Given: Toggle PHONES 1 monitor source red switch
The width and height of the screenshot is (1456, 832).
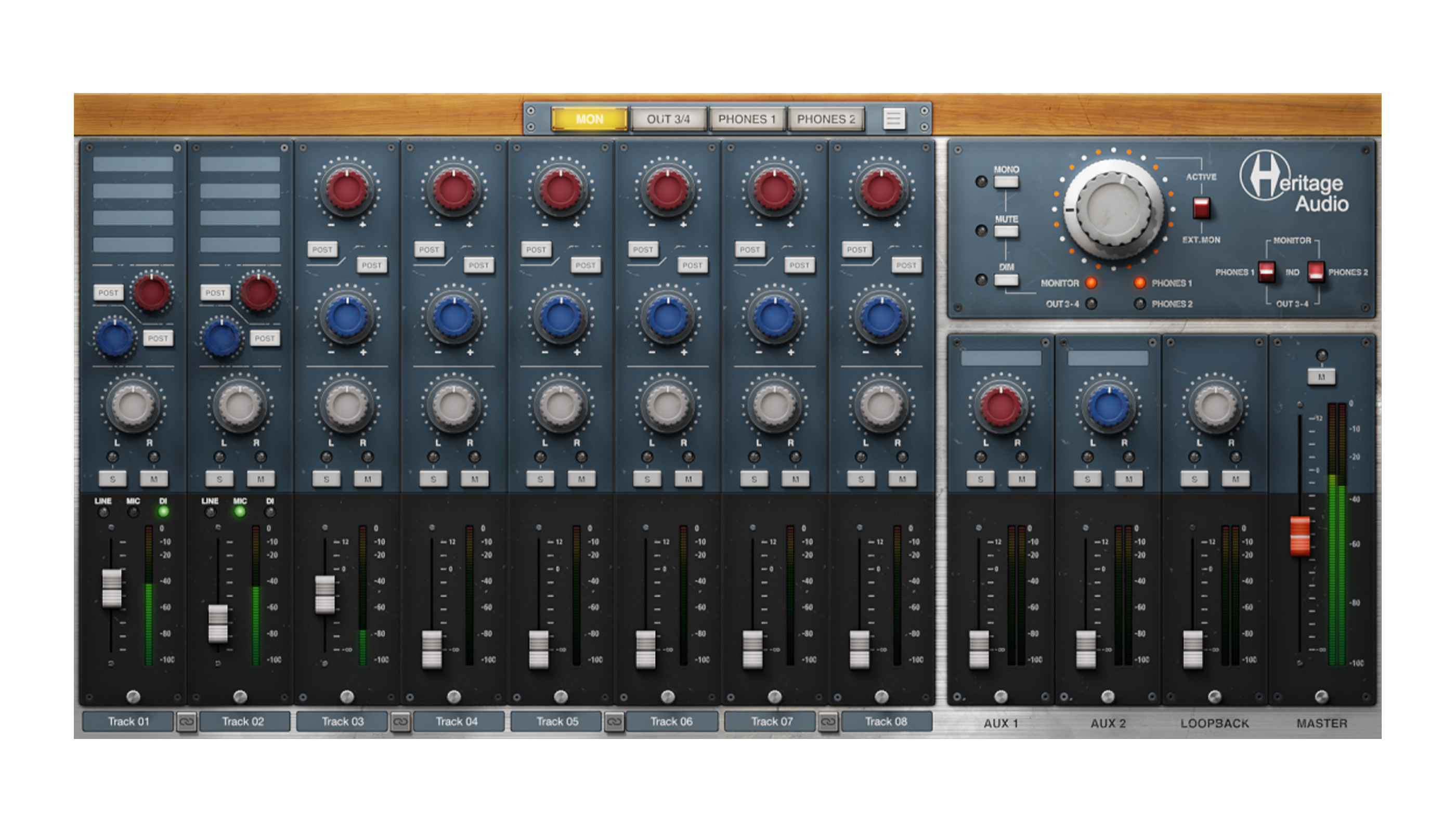Looking at the screenshot, I should tap(1266, 271).
